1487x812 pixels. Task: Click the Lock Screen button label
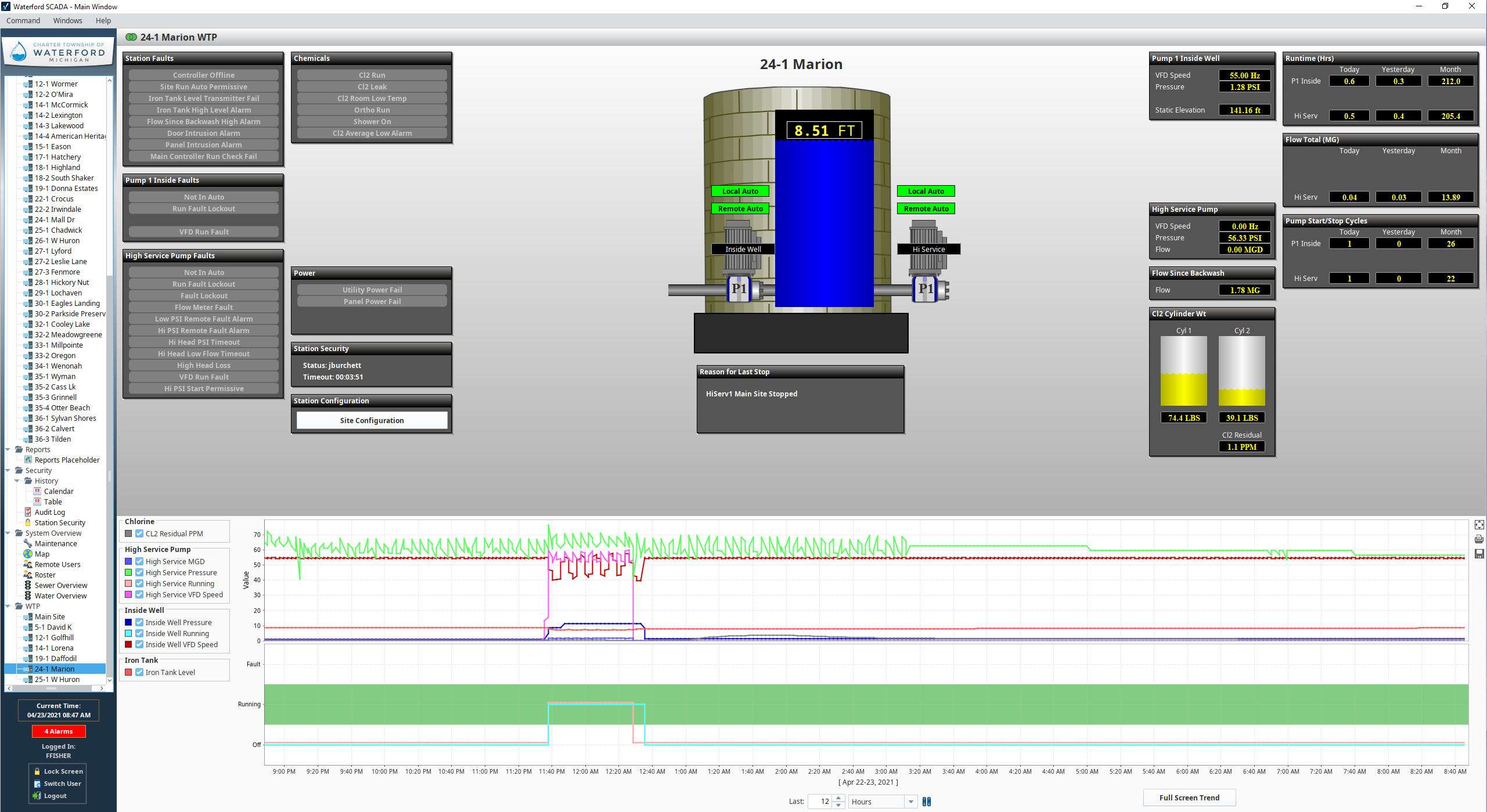pos(63,771)
